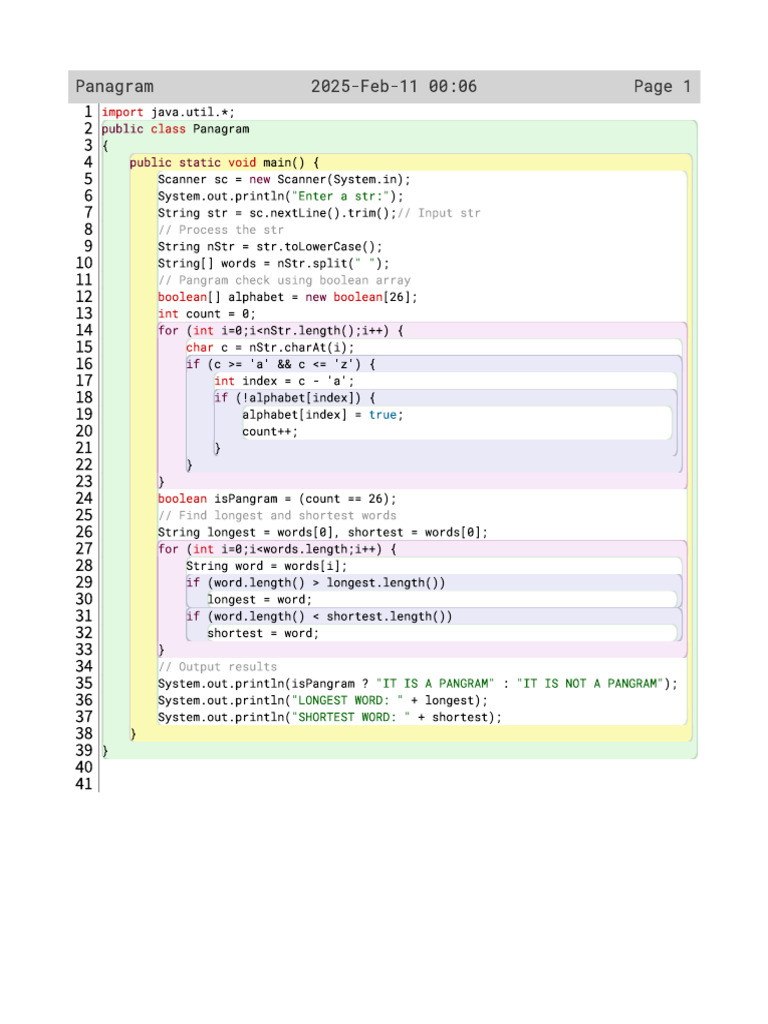
Task: Click the 'Page 1' label in header
Action: coord(662,86)
